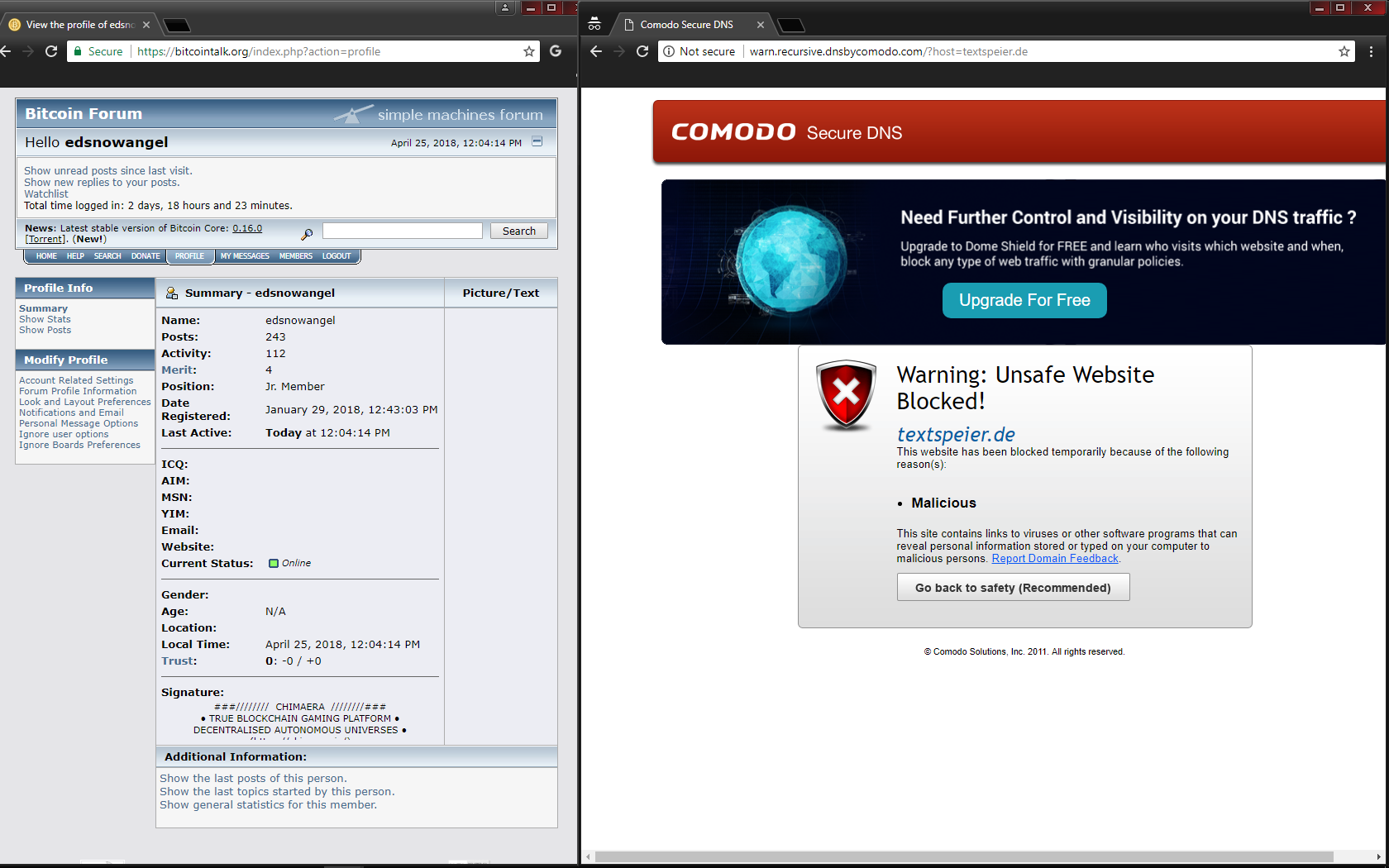Screen dimensions: 1389x868
Task: Click LOGOUT in forum menu
Action: pos(337,256)
